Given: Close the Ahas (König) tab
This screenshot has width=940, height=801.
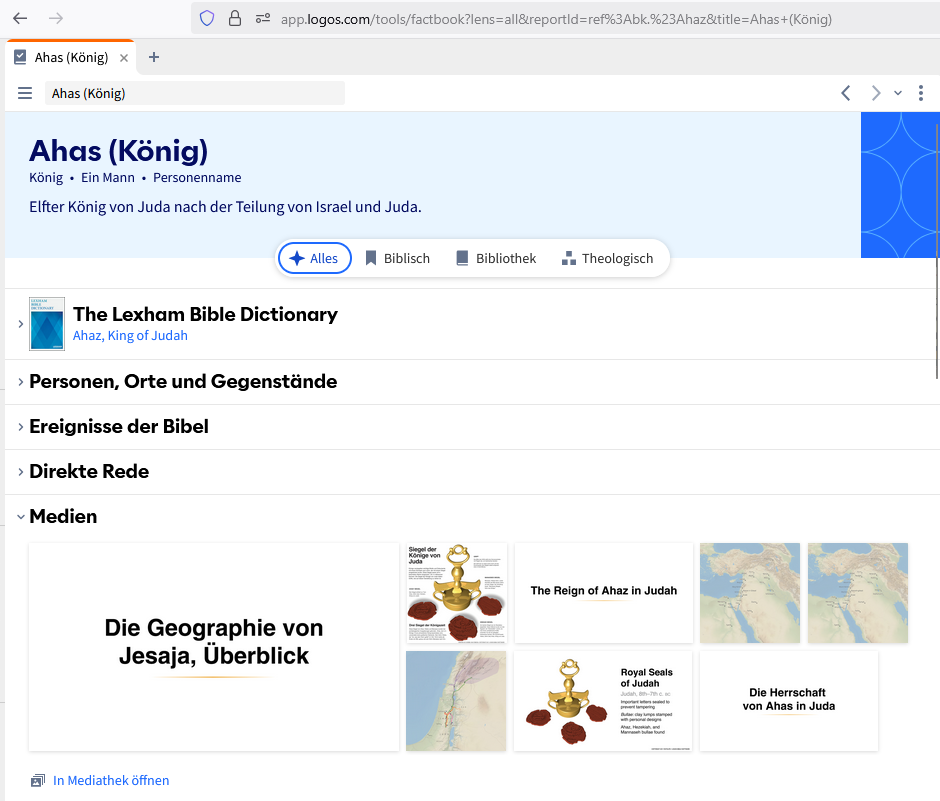Looking at the screenshot, I should (x=123, y=58).
